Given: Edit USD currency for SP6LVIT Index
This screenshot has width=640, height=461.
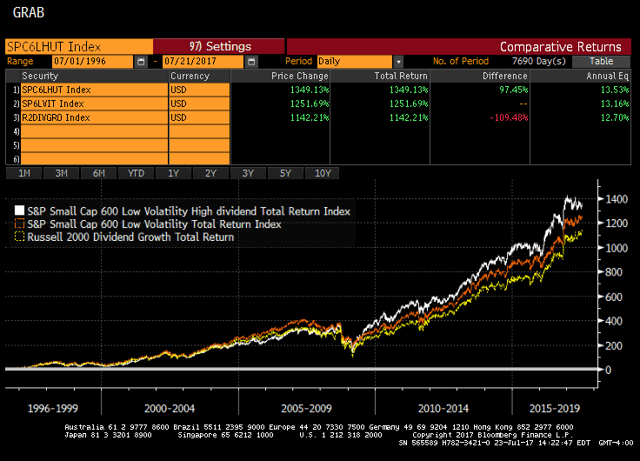Looking at the screenshot, I should click(199, 104).
